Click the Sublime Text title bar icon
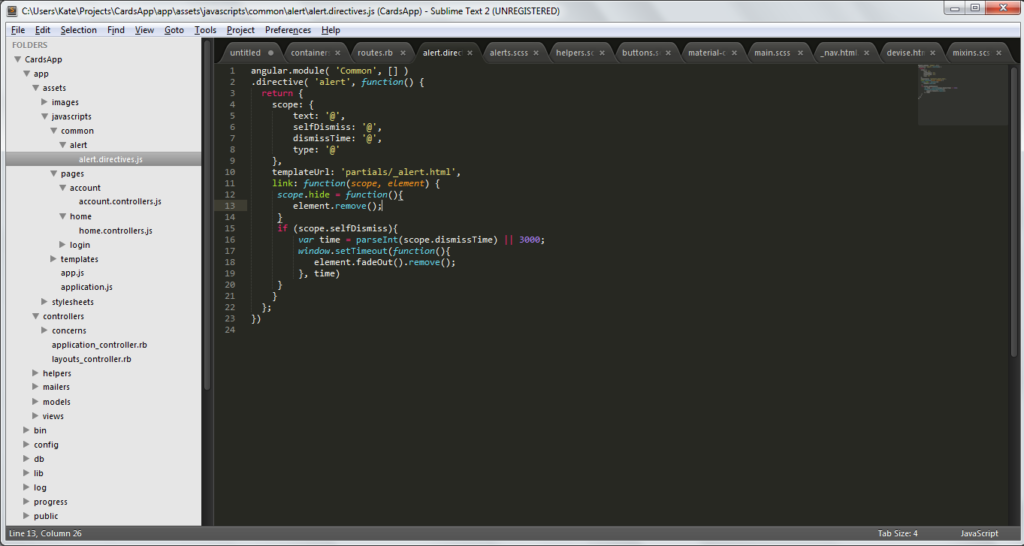The width and height of the screenshot is (1024, 546). (11, 10)
